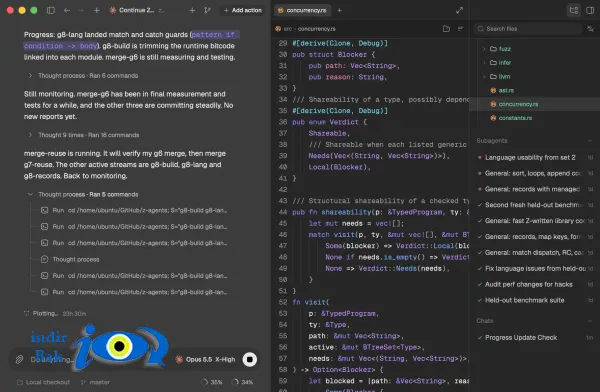This screenshot has height=392, width=600.
Task: Click 'Local checkout' in the status bar
Action: [x=43, y=382]
